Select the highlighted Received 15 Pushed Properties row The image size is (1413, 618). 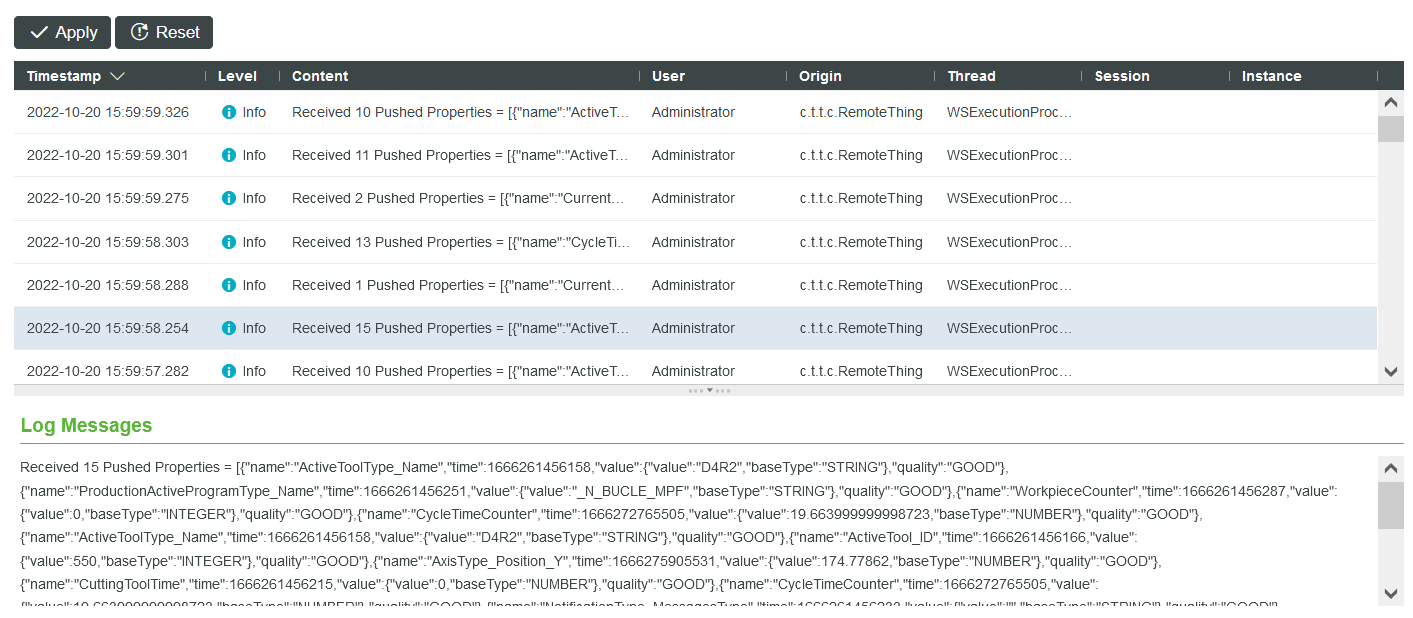coord(460,328)
